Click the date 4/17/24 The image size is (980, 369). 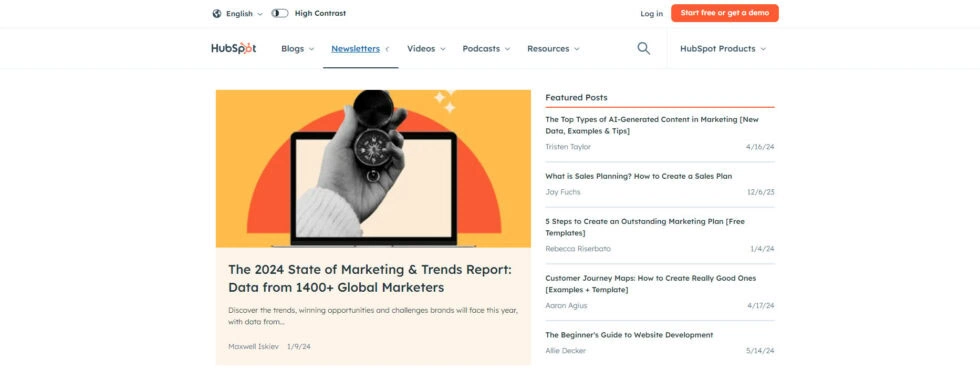pyautogui.click(x=761, y=305)
